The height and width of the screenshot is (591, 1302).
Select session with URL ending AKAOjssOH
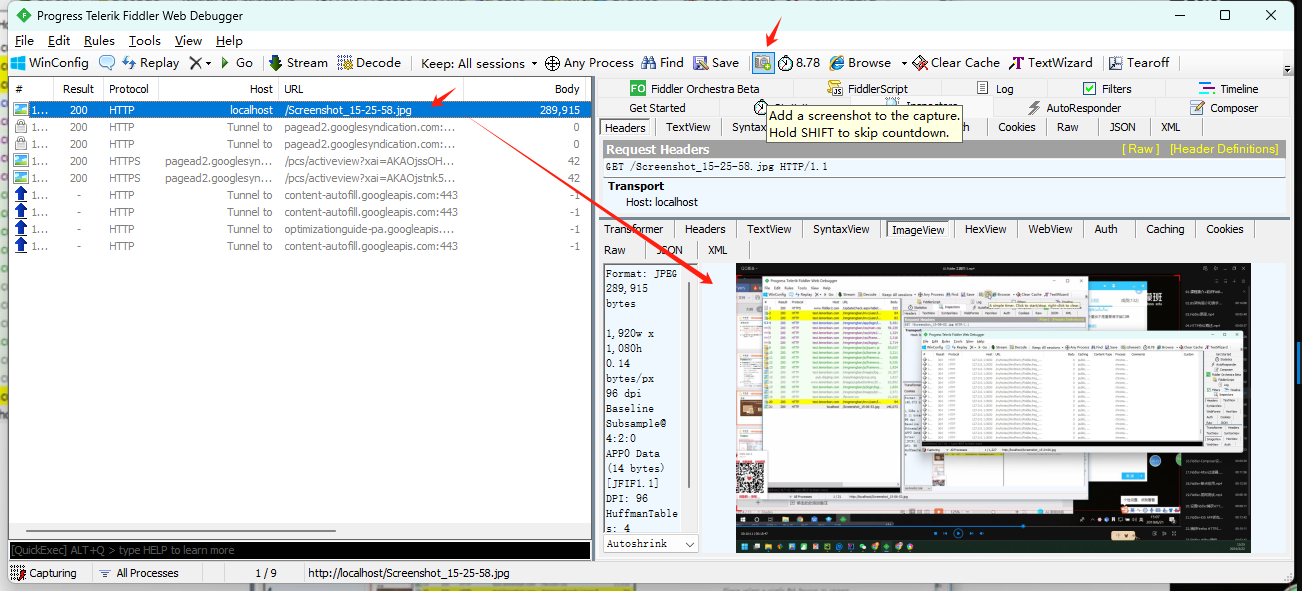300,161
